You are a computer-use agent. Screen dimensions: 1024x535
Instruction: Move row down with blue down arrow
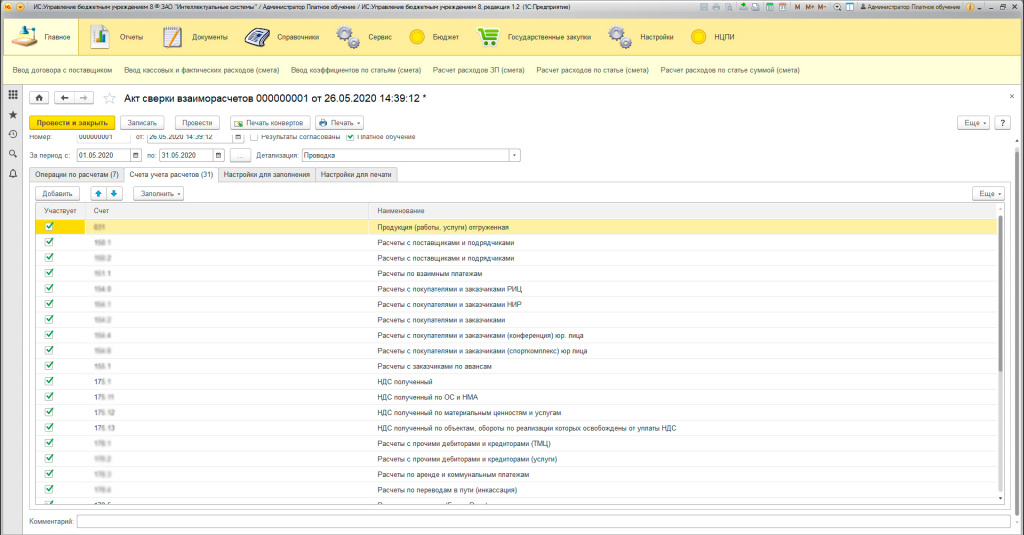coord(114,193)
